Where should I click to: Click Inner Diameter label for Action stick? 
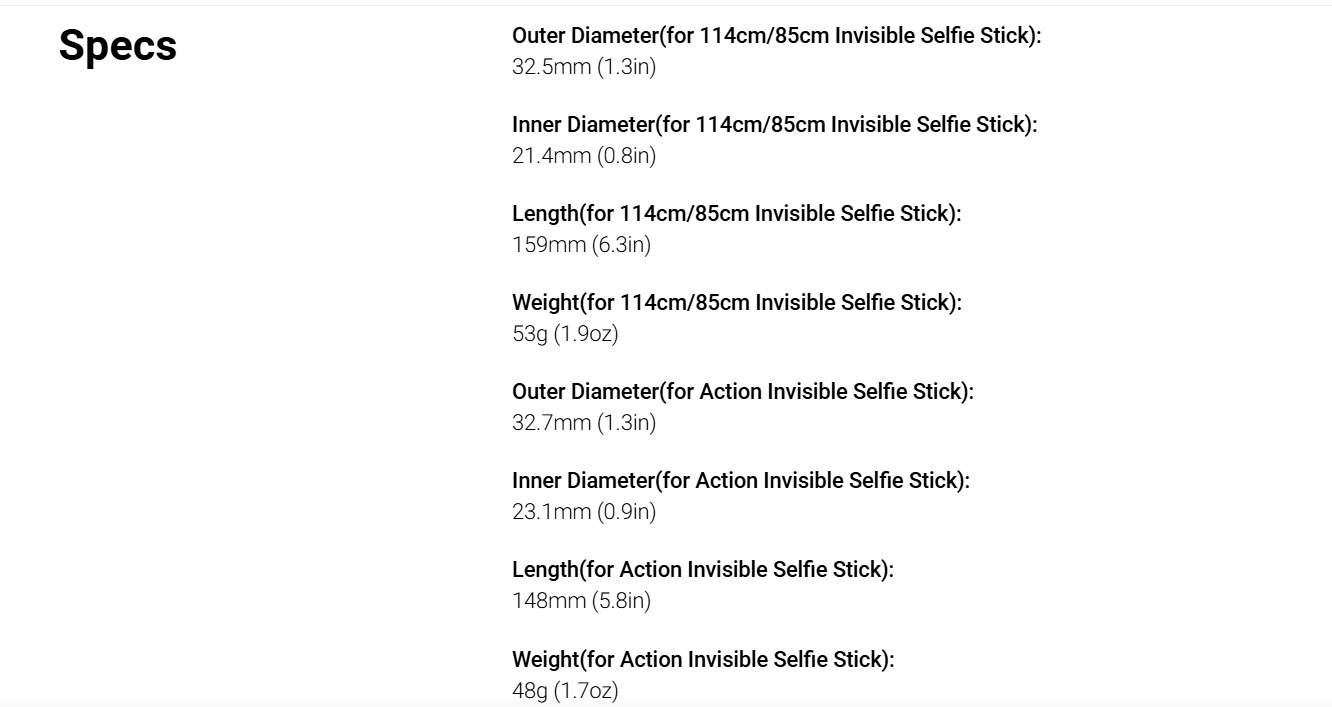[740, 481]
